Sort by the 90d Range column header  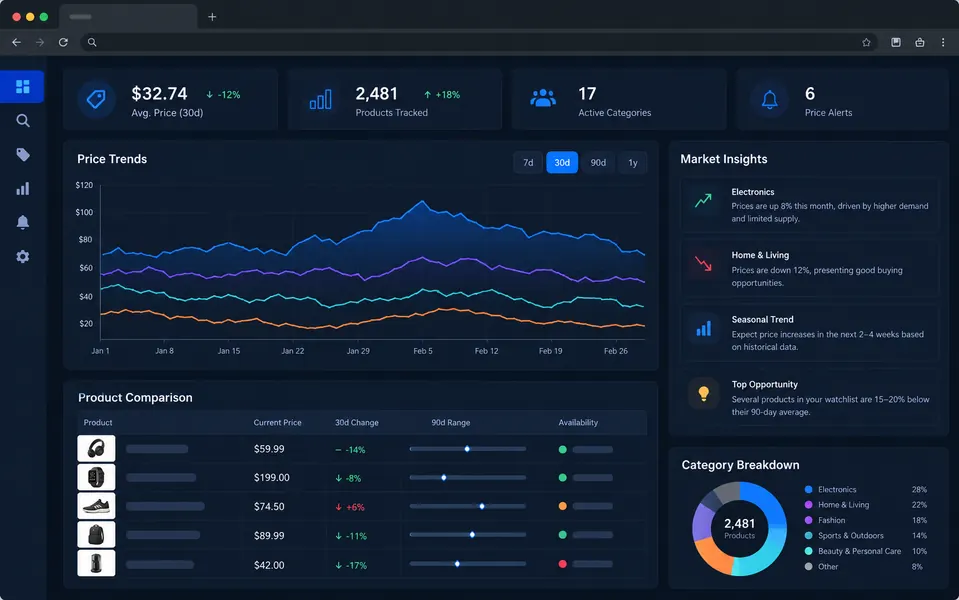451,423
